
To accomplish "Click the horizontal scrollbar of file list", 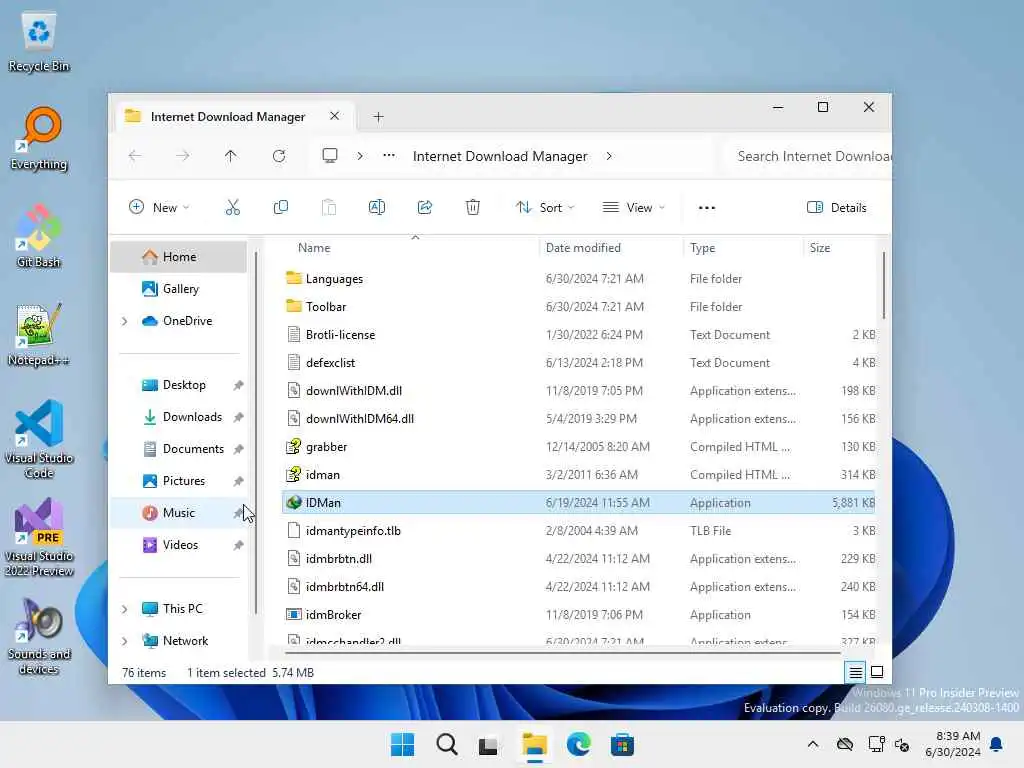I will pos(563,652).
